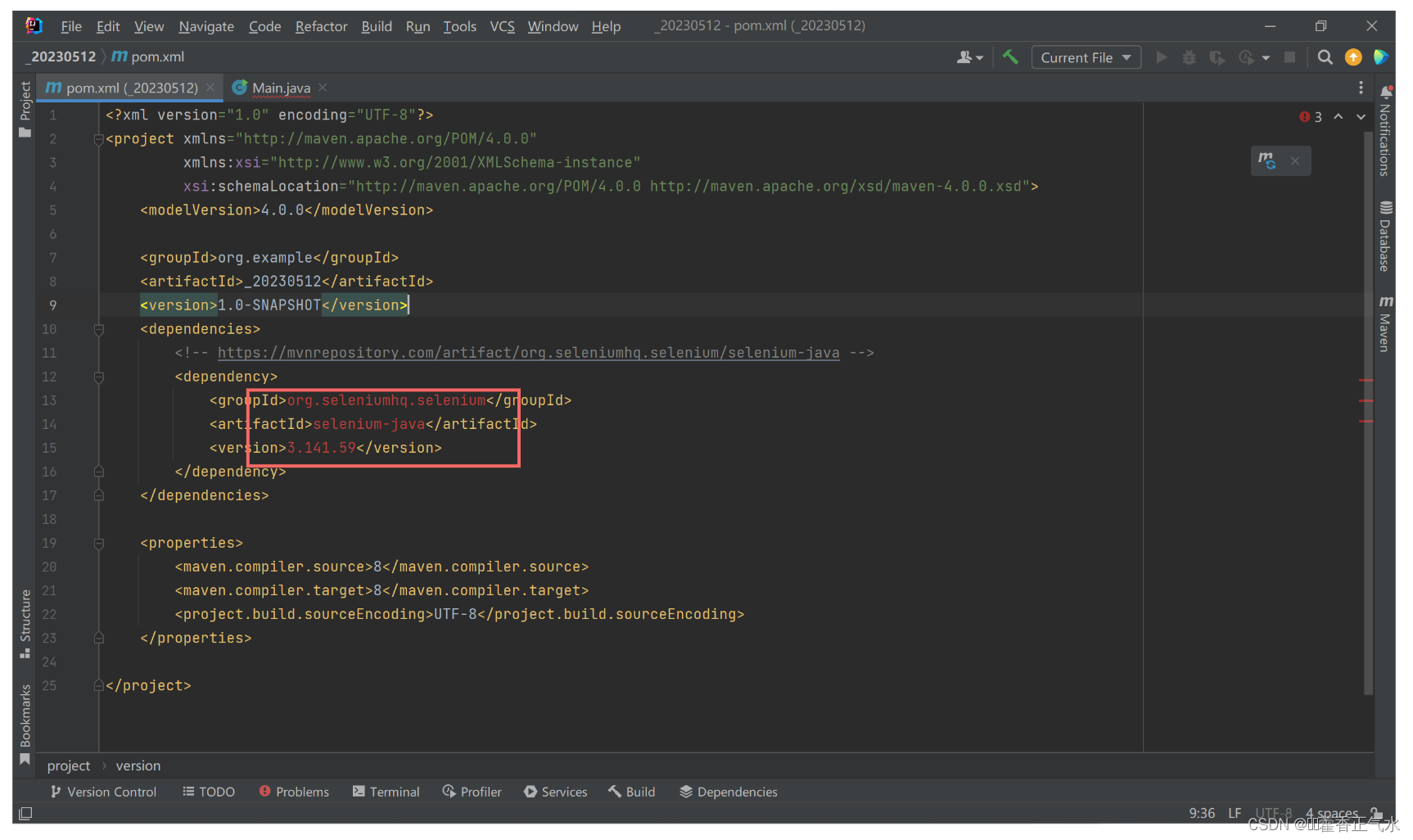Switch to the Main.java editor tab
The height and width of the screenshot is (840, 1413).
280,88
